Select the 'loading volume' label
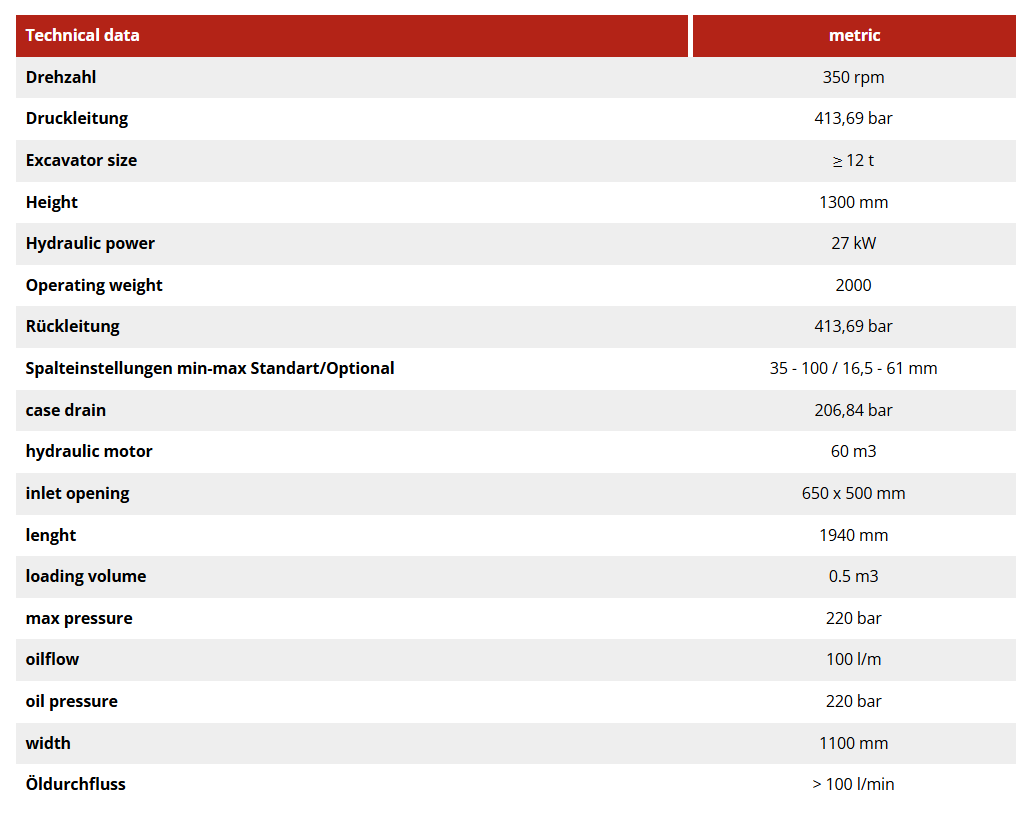Viewport: 1032px width, 825px height. (x=86, y=576)
